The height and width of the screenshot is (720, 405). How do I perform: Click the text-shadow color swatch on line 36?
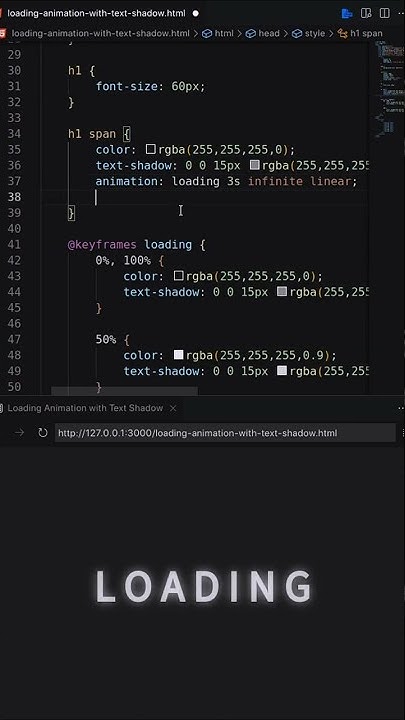click(x=254, y=165)
